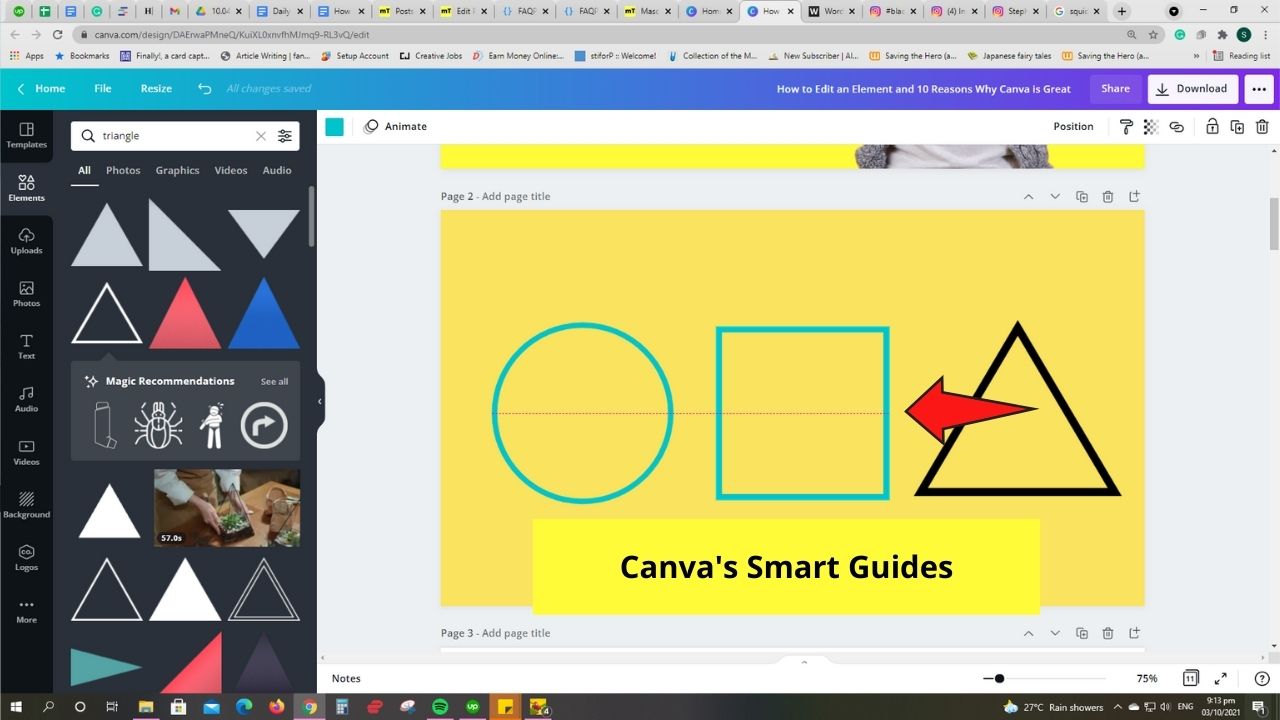
Task: Delete Page 2 with trash icon
Action: pos(1108,197)
